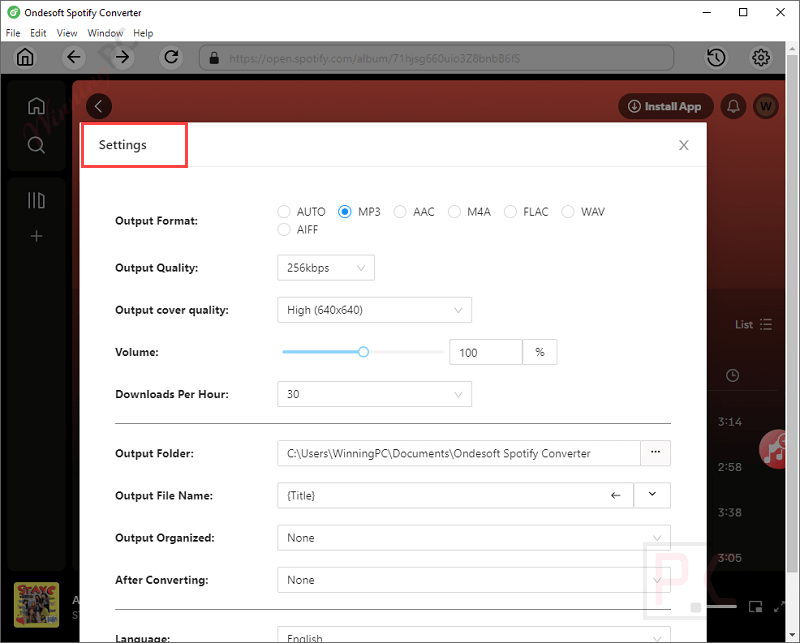The height and width of the screenshot is (643, 800).
Task: Open the notifications bell
Action: coord(733,106)
